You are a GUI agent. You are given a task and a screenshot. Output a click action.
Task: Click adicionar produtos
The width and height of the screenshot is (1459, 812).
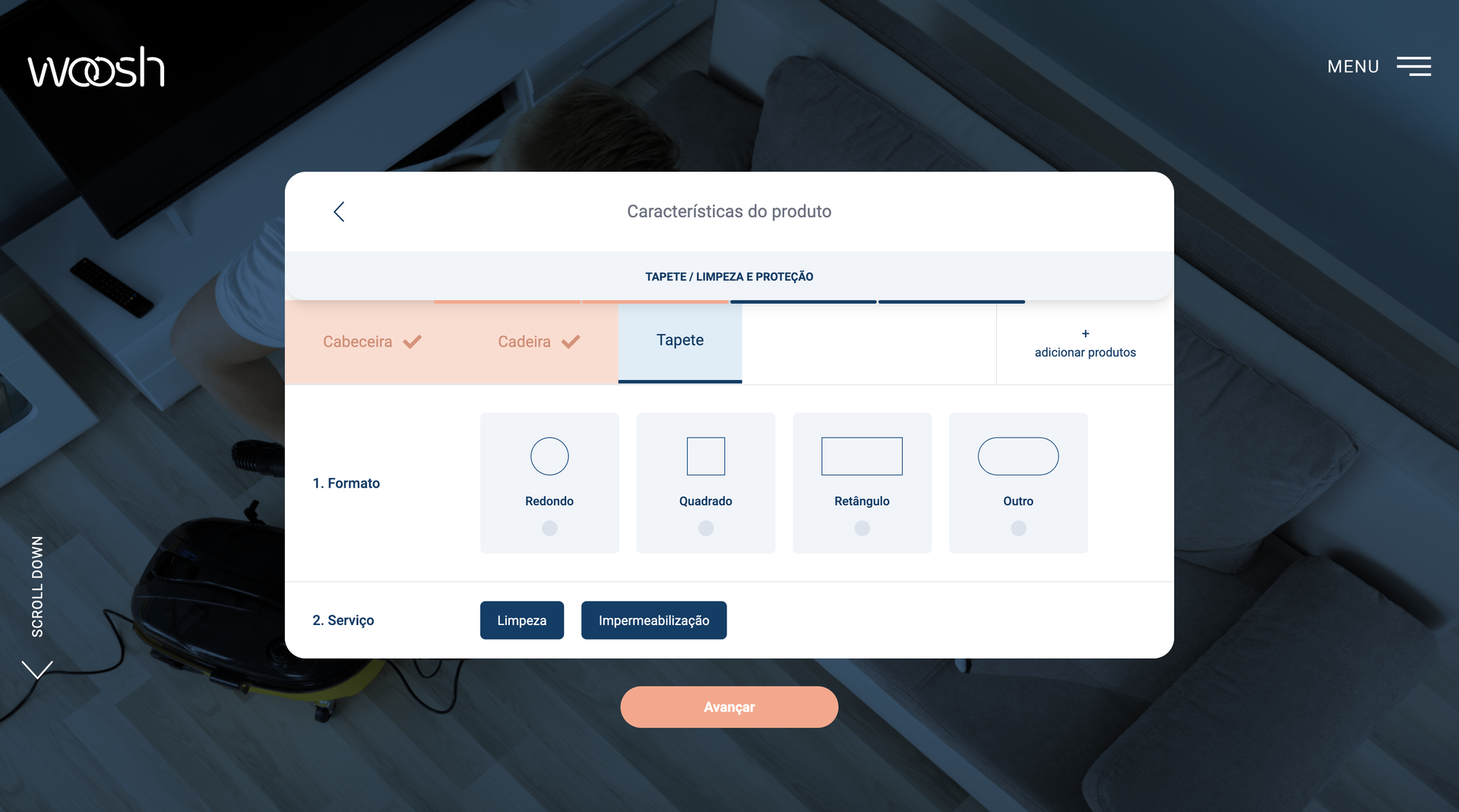click(1085, 352)
